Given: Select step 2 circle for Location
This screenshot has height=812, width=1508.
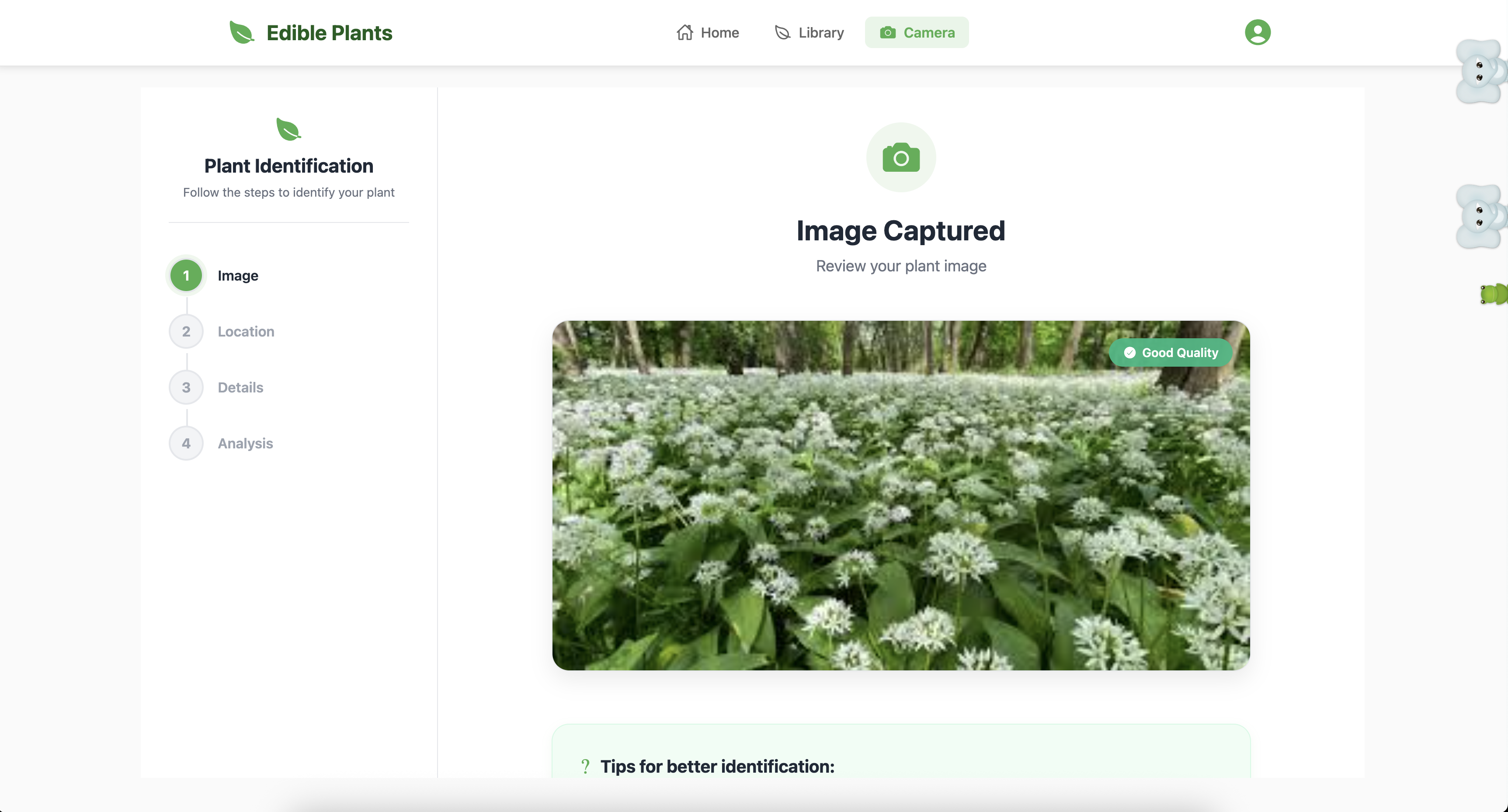Looking at the screenshot, I should click(x=186, y=331).
